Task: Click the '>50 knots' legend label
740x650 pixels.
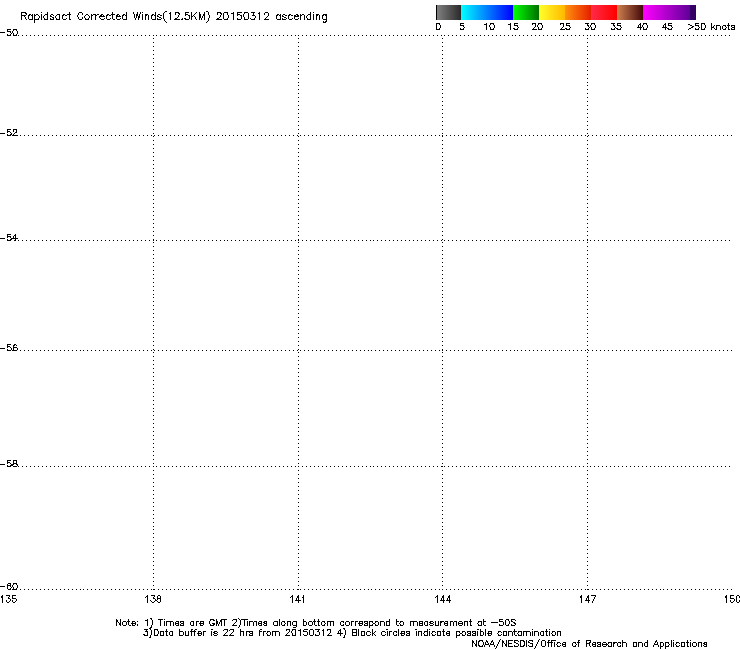Action: pyautogui.click(x=711, y=27)
